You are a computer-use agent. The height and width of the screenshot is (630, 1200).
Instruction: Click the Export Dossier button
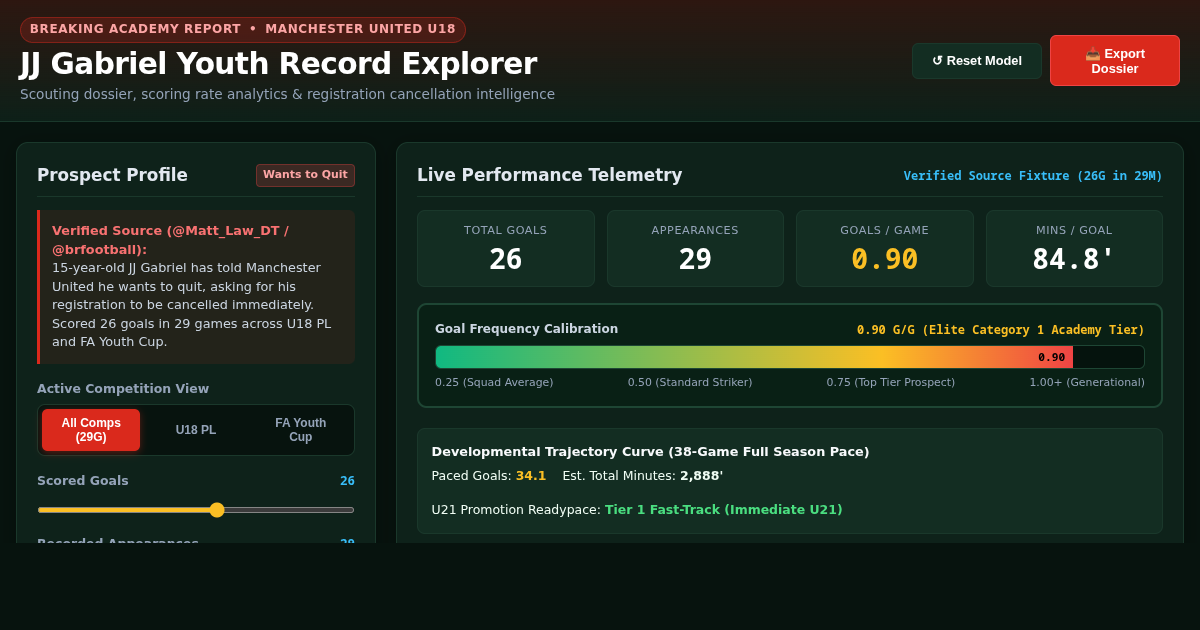click(1115, 61)
